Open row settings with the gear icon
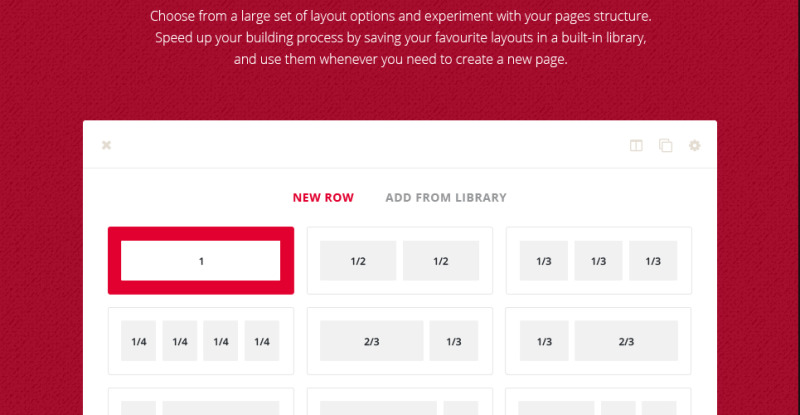 [x=694, y=145]
